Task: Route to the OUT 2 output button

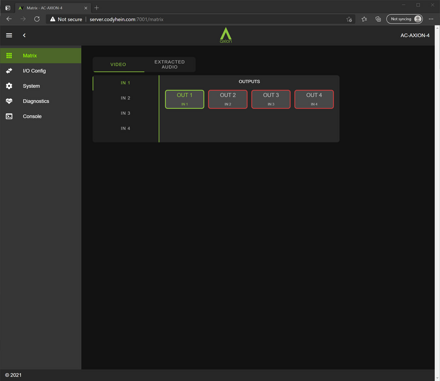Action: (228, 99)
